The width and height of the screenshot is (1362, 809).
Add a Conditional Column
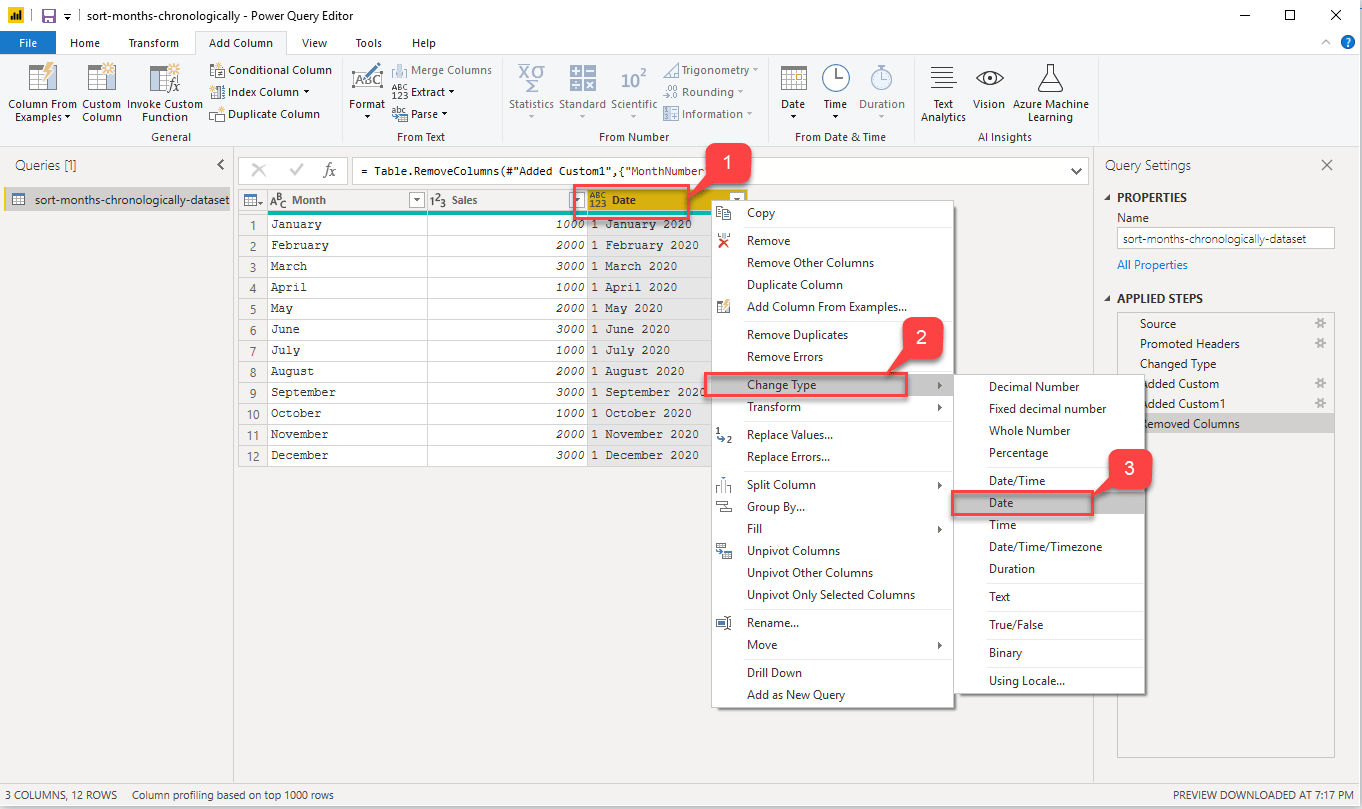click(x=270, y=69)
